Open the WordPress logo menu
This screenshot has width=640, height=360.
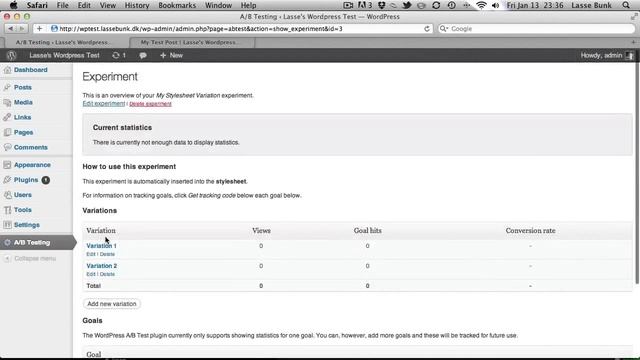(x=11, y=56)
